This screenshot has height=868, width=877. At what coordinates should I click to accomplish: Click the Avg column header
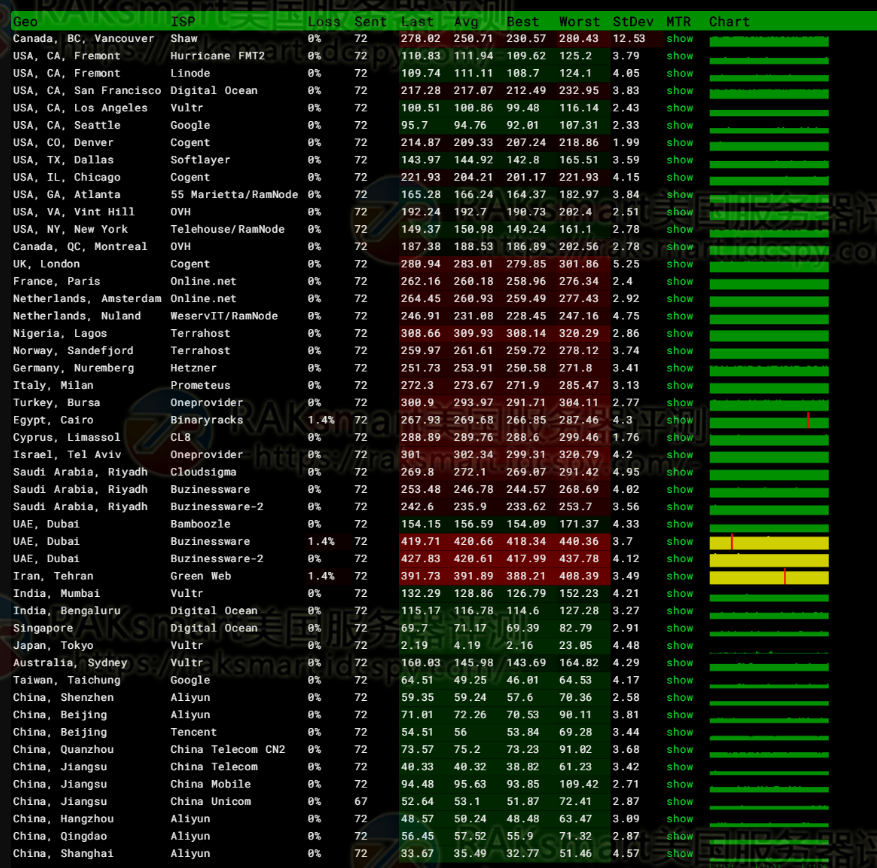[466, 22]
